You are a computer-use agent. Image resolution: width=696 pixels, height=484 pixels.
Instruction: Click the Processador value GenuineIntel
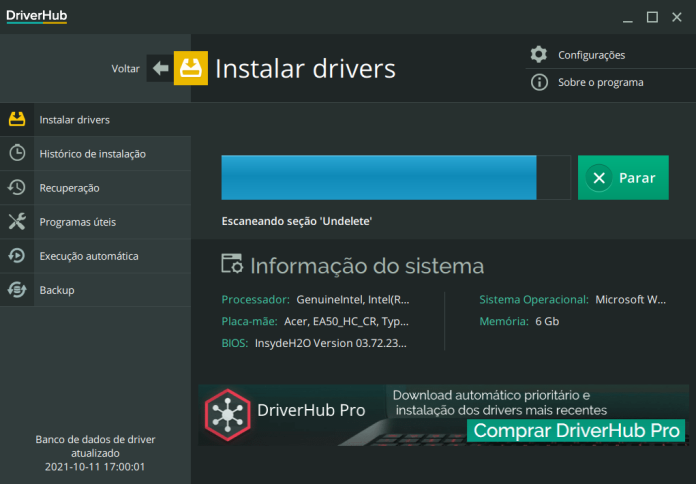(x=353, y=300)
